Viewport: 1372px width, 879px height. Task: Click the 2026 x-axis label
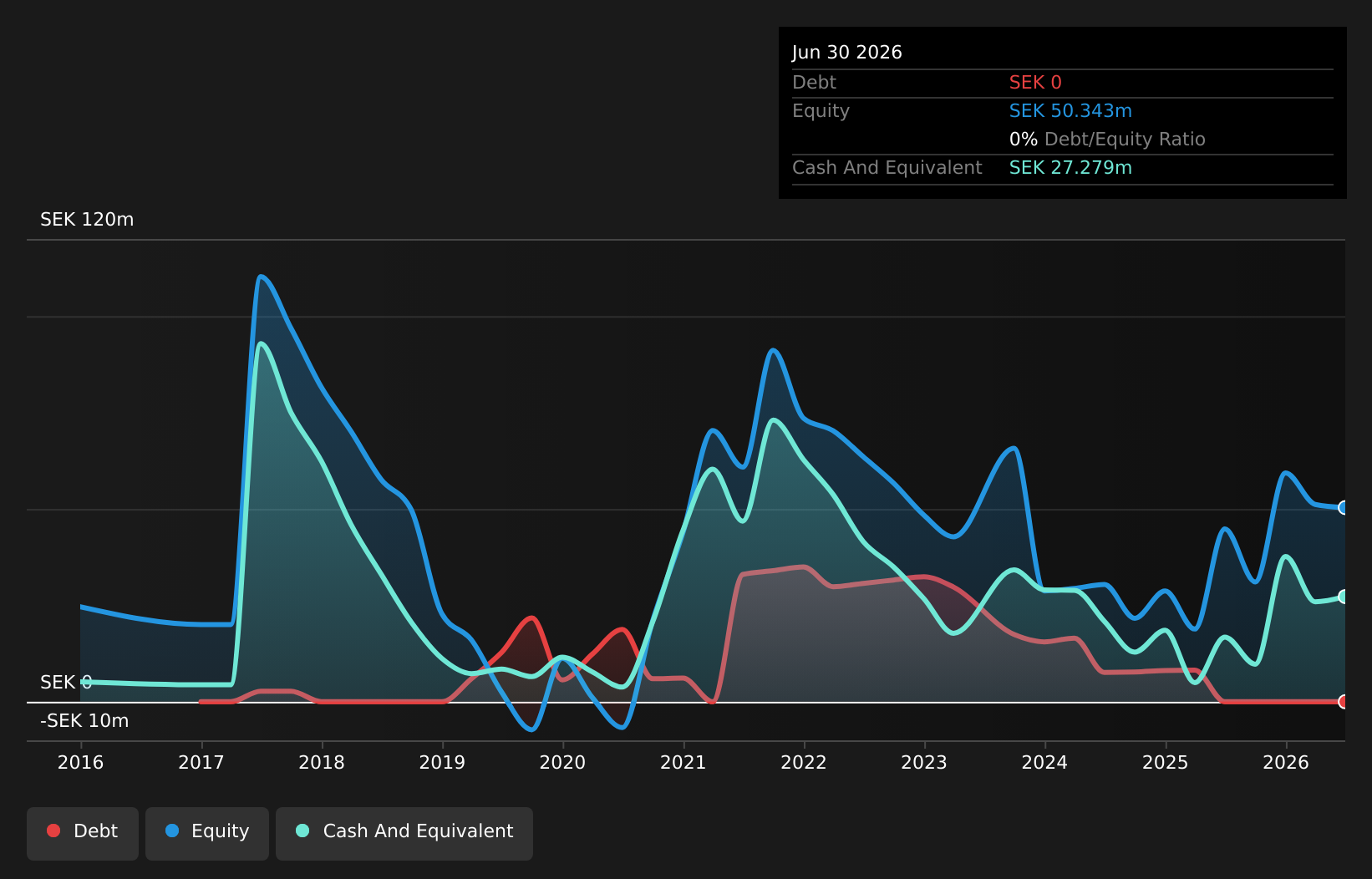[1286, 762]
